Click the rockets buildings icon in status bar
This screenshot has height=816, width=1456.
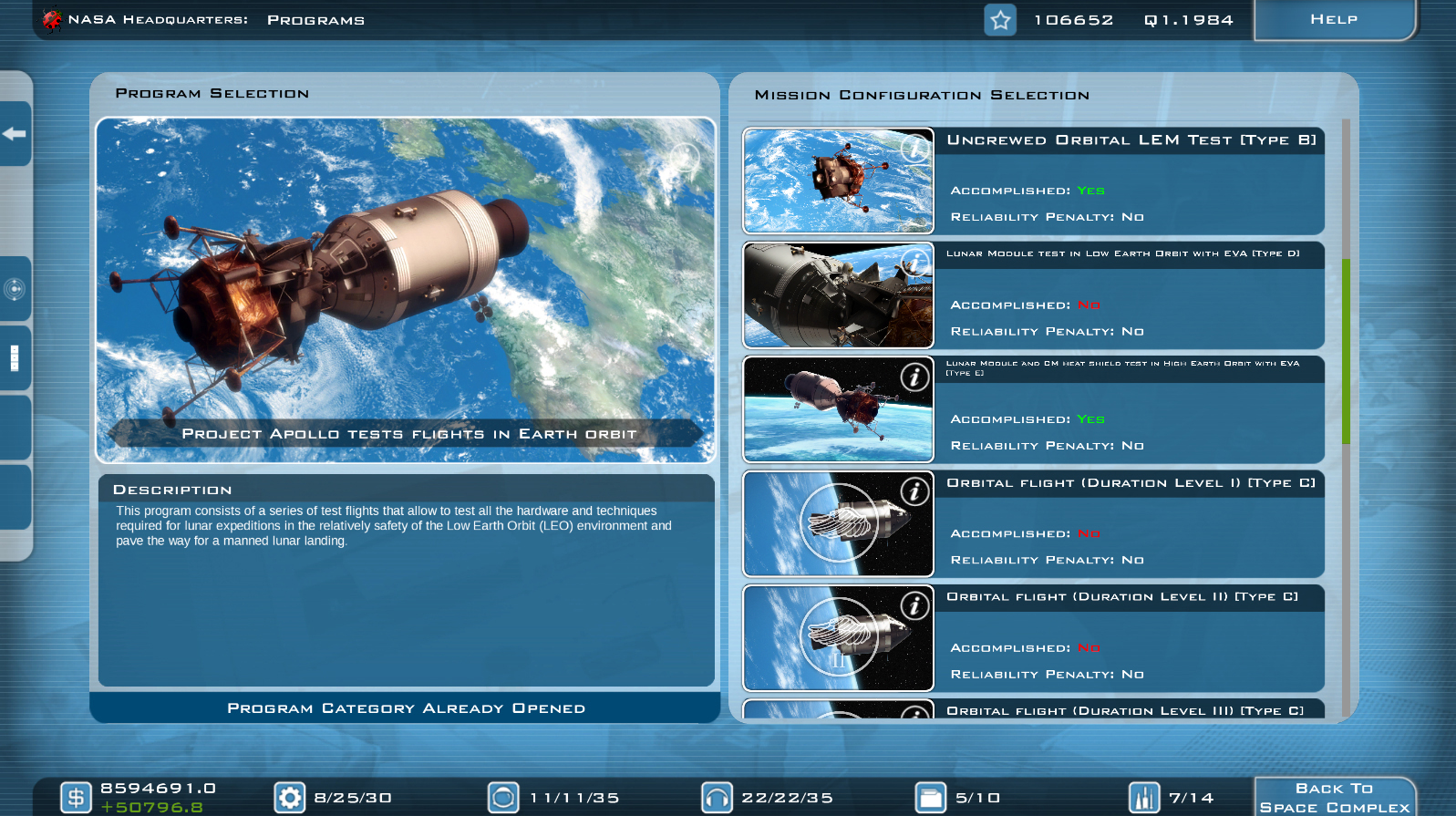pos(1143,798)
